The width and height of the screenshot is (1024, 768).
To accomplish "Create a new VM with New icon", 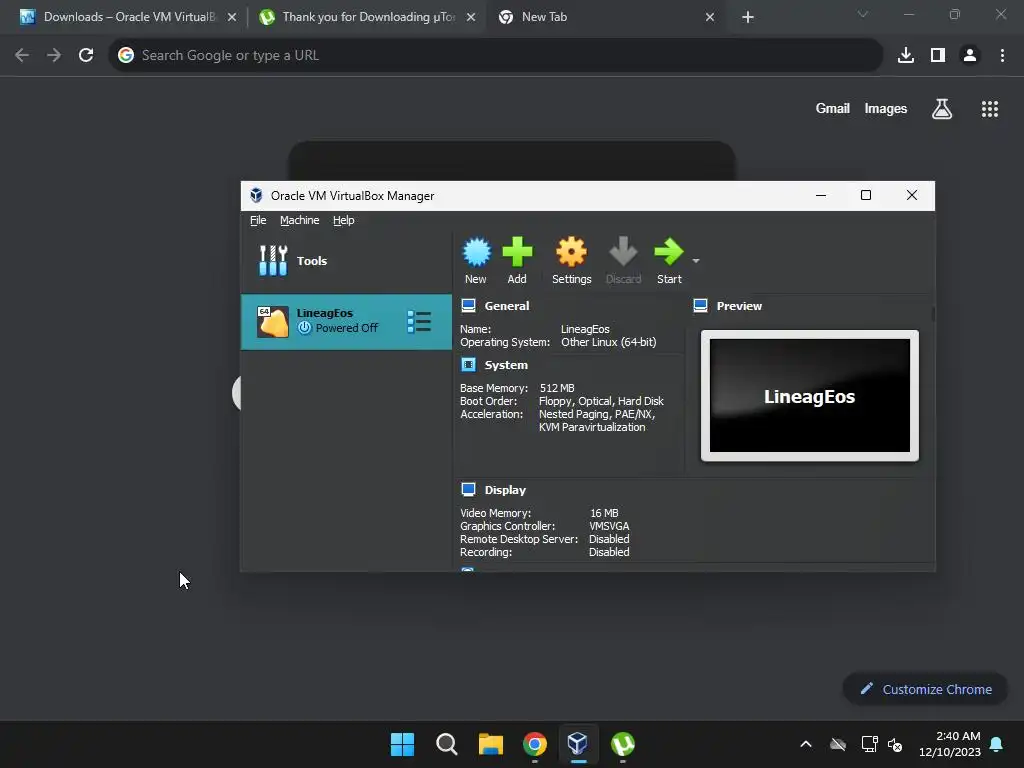I will 476,260.
